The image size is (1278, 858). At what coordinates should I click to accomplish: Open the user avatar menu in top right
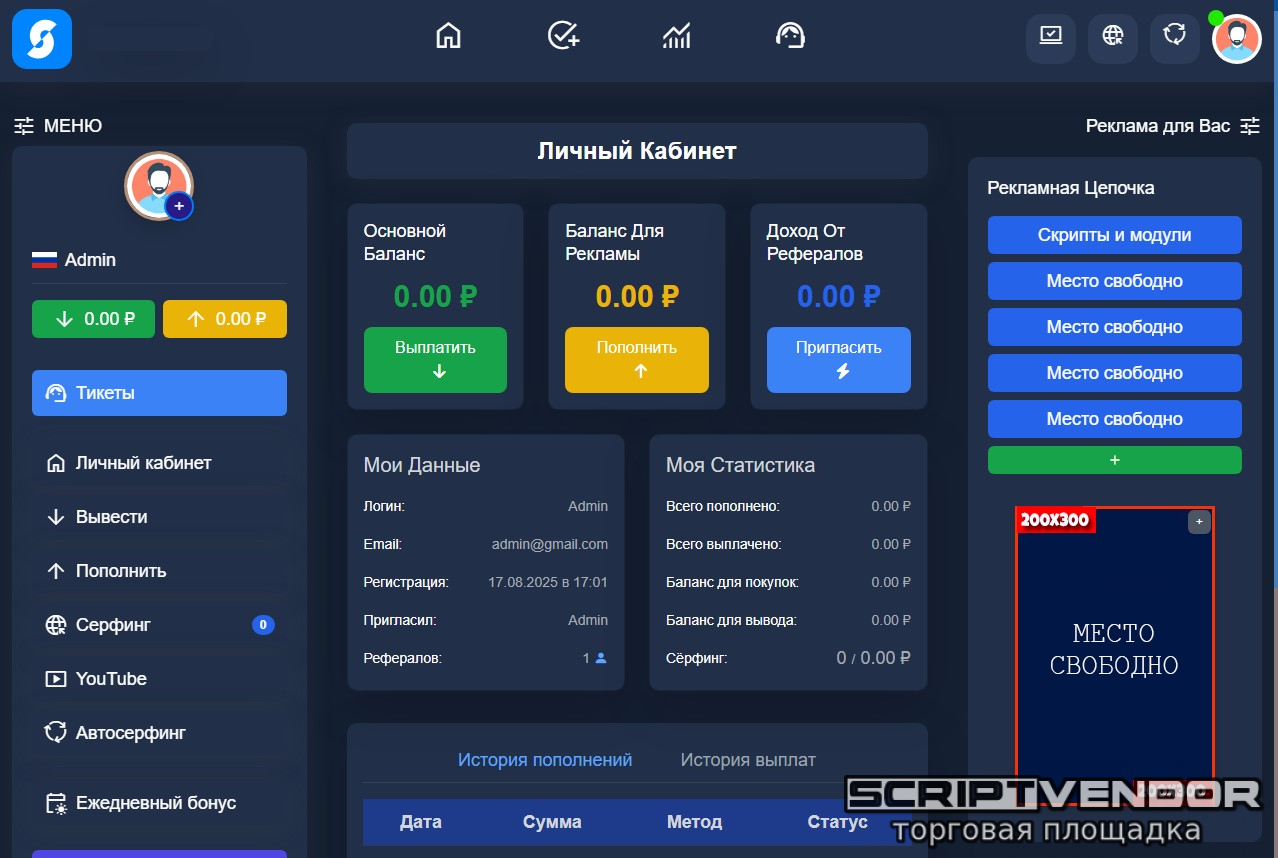tap(1237, 38)
